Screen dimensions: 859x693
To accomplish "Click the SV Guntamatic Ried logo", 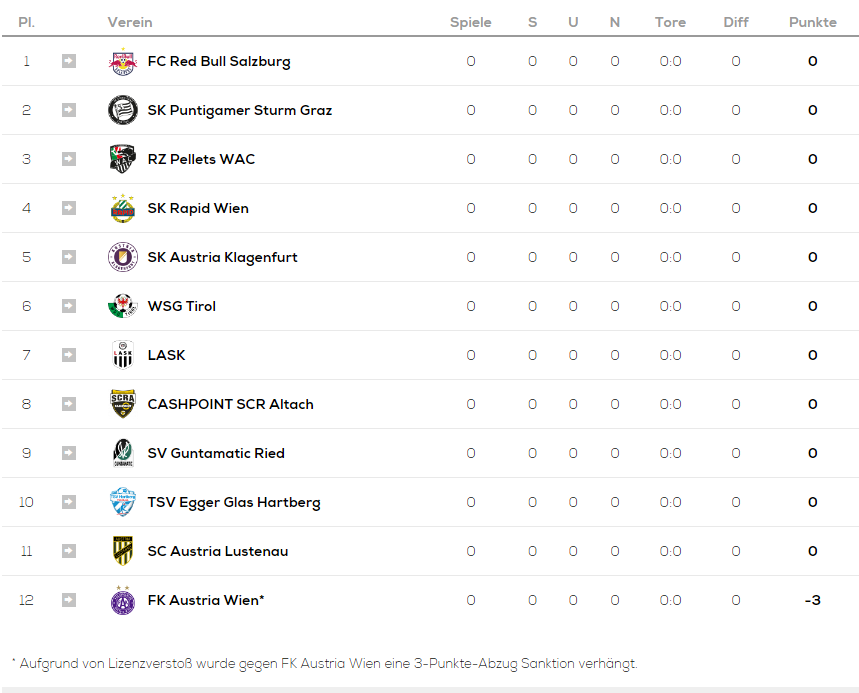I will click(123, 453).
